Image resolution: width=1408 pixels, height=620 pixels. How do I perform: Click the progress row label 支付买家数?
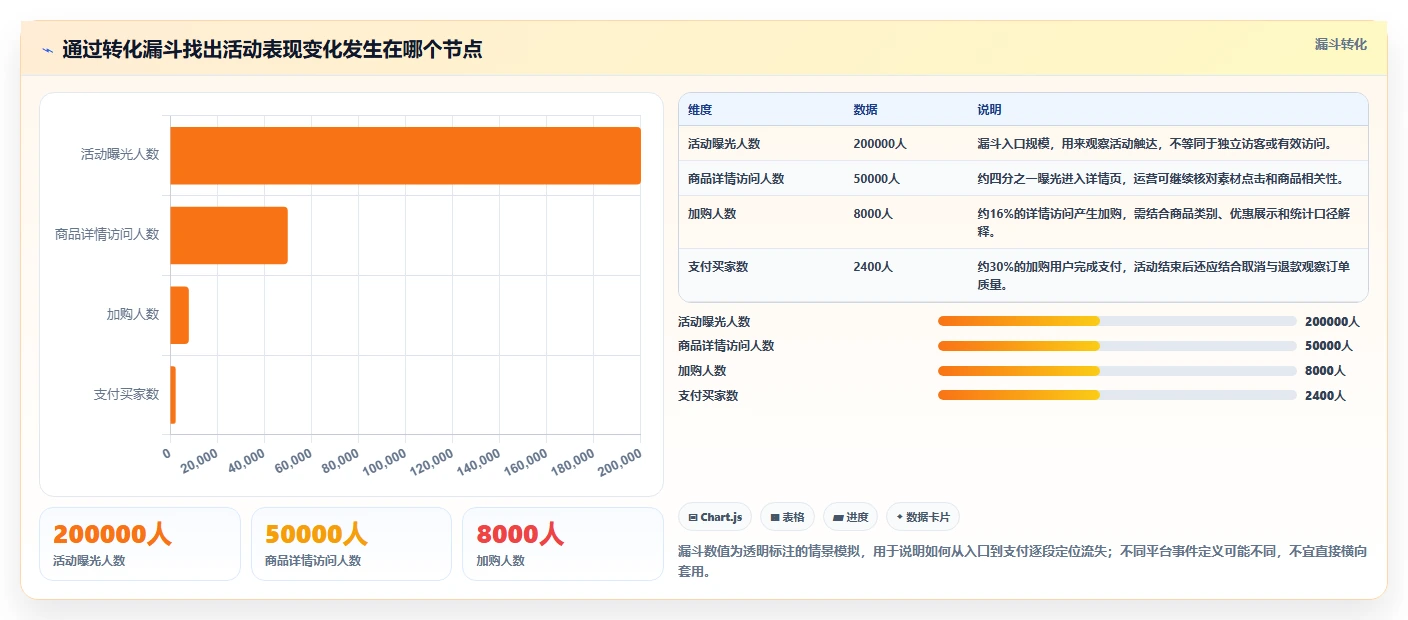708,396
